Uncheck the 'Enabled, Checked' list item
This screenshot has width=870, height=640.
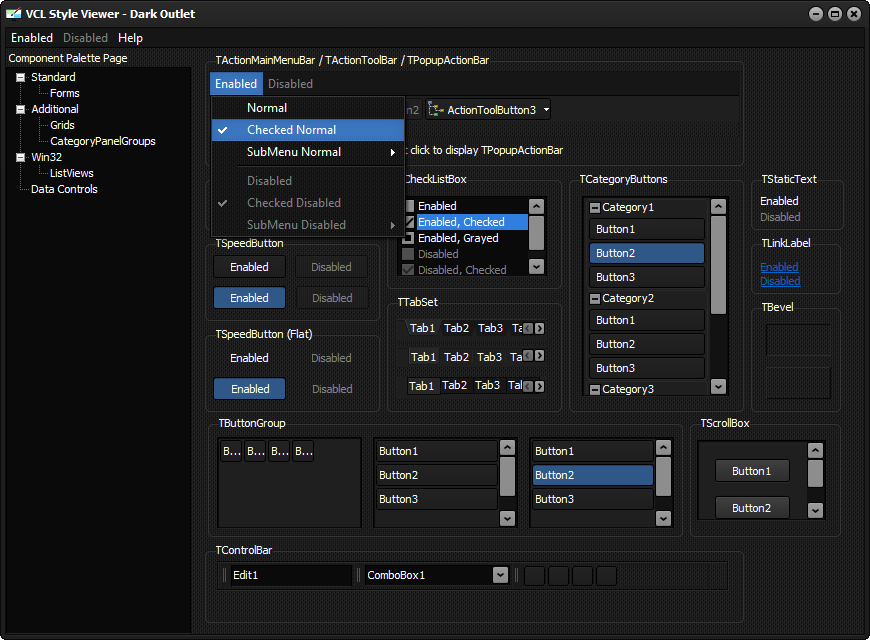(409, 222)
